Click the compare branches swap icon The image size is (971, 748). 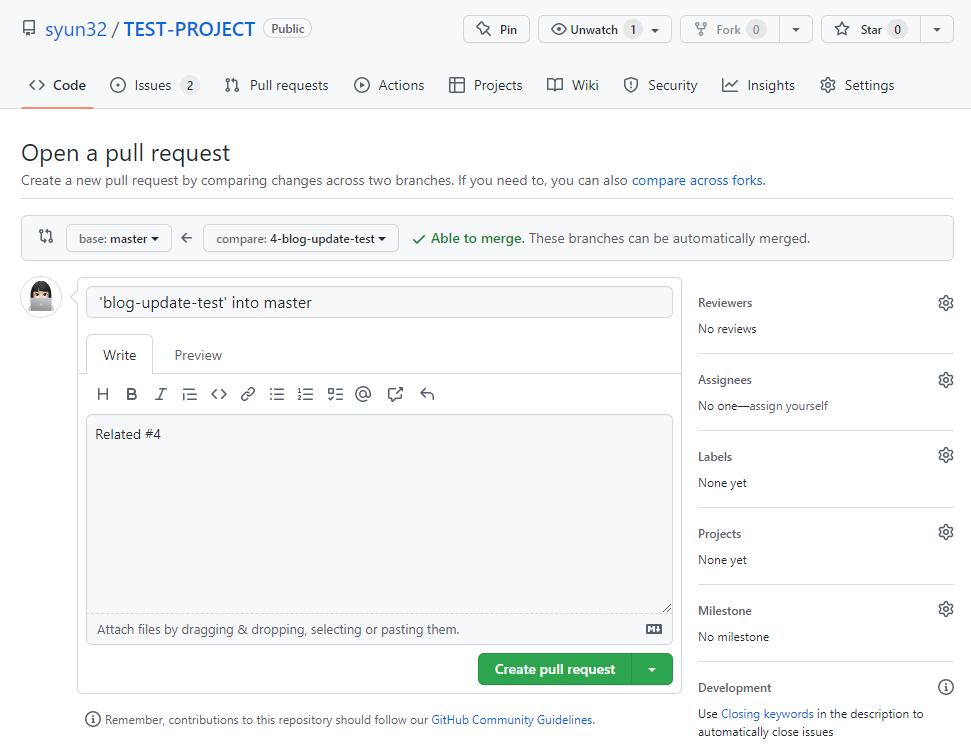click(x=46, y=236)
